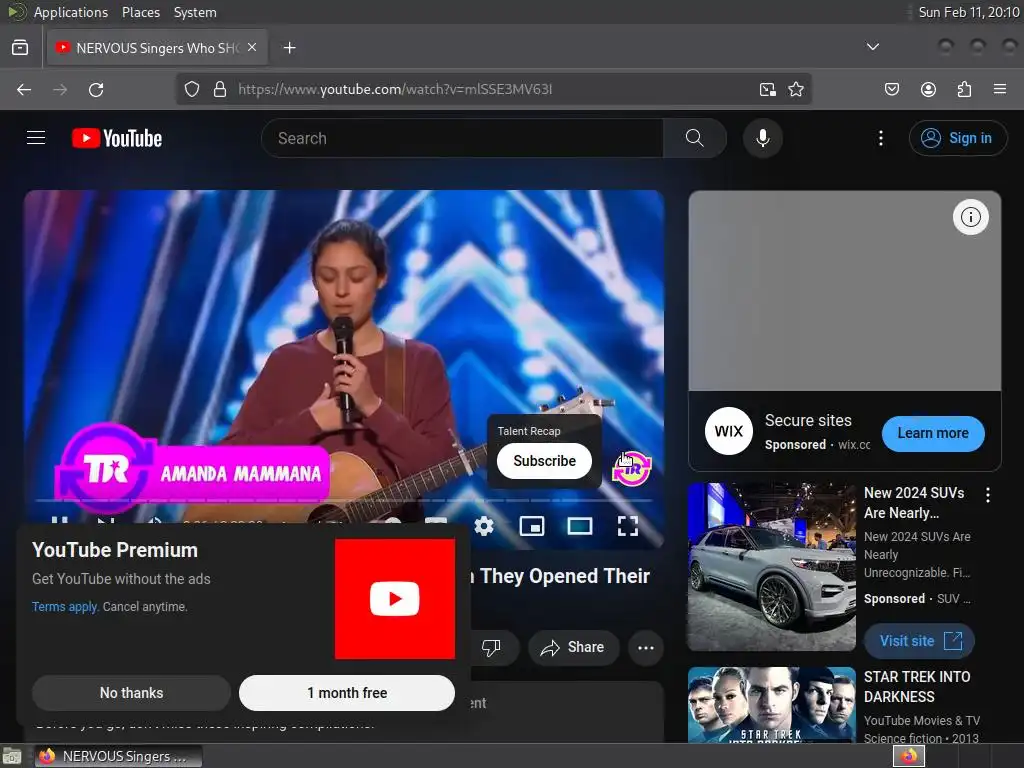Switch to theater mode

[x=579, y=526]
